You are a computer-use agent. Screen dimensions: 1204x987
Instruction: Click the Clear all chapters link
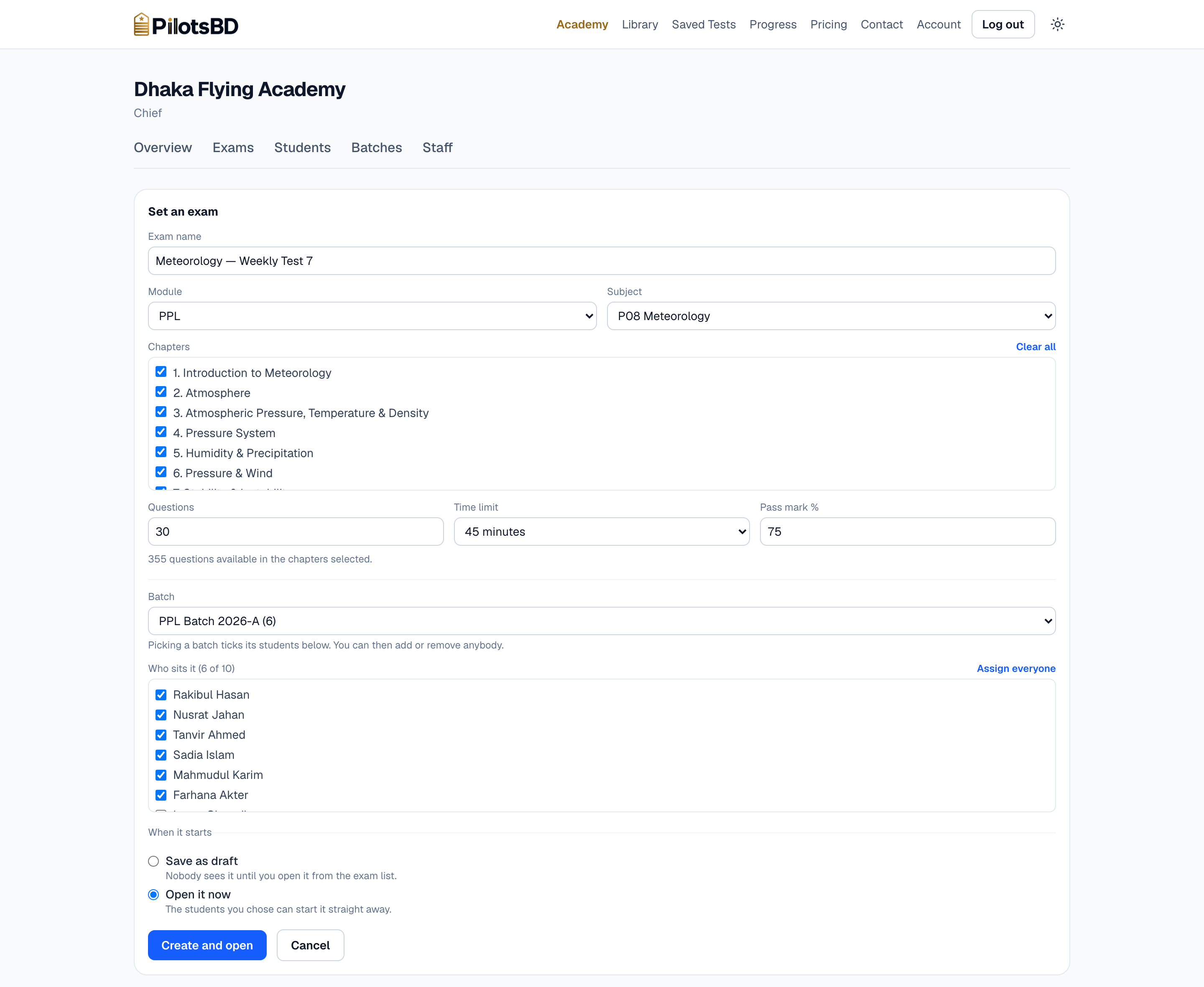[1036, 347]
